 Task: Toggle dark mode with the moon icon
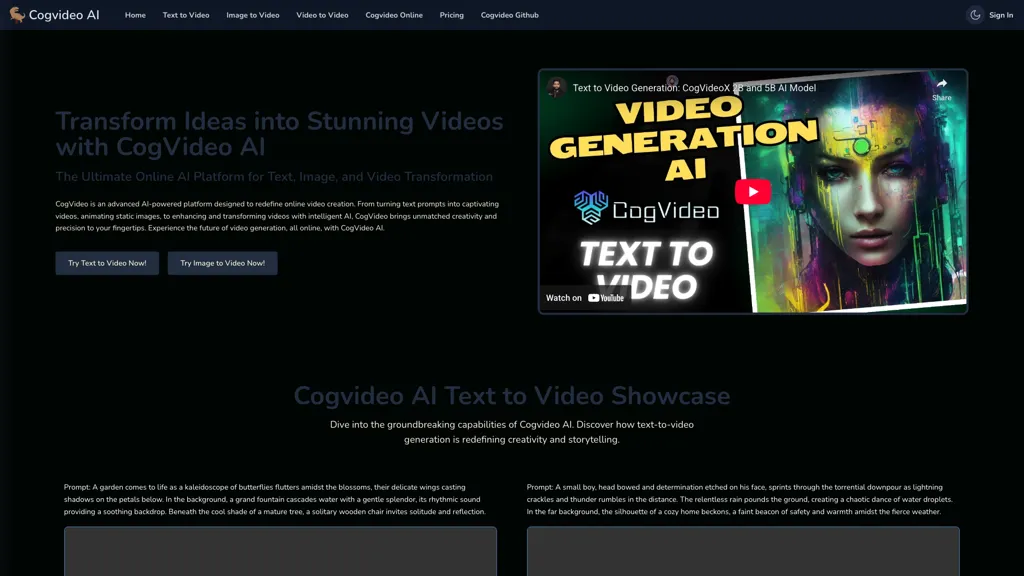click(x=974, y=15)
